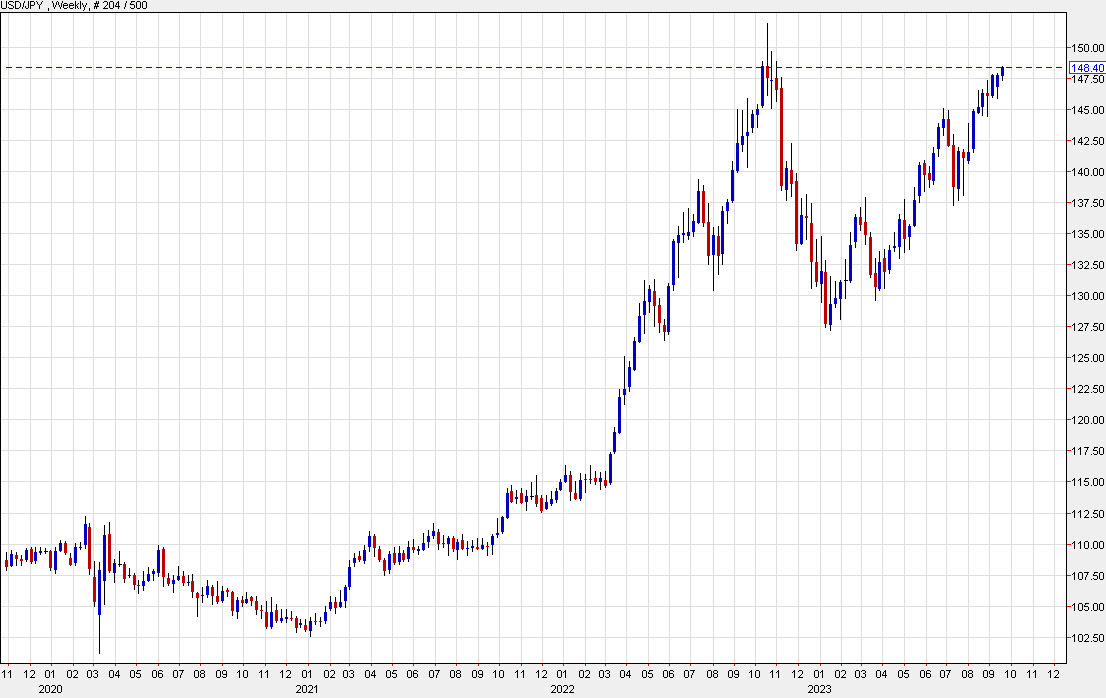
Task: Select the 2021 year label on the time axis
Action: [x=308, y=688]
